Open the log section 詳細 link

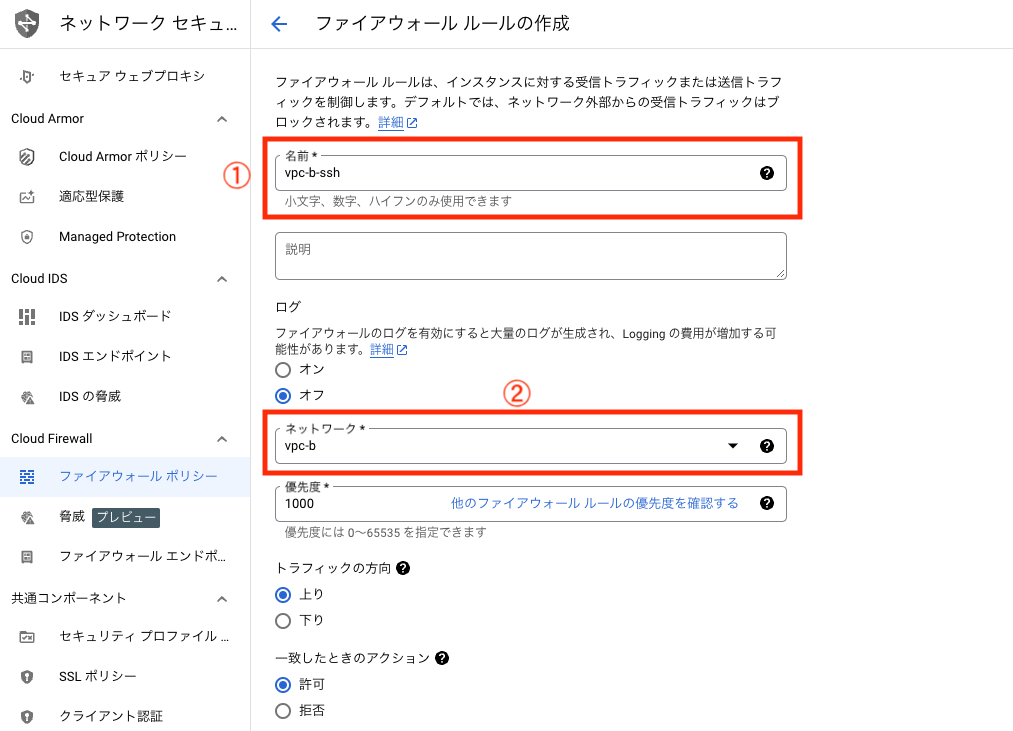click(382, 350)
